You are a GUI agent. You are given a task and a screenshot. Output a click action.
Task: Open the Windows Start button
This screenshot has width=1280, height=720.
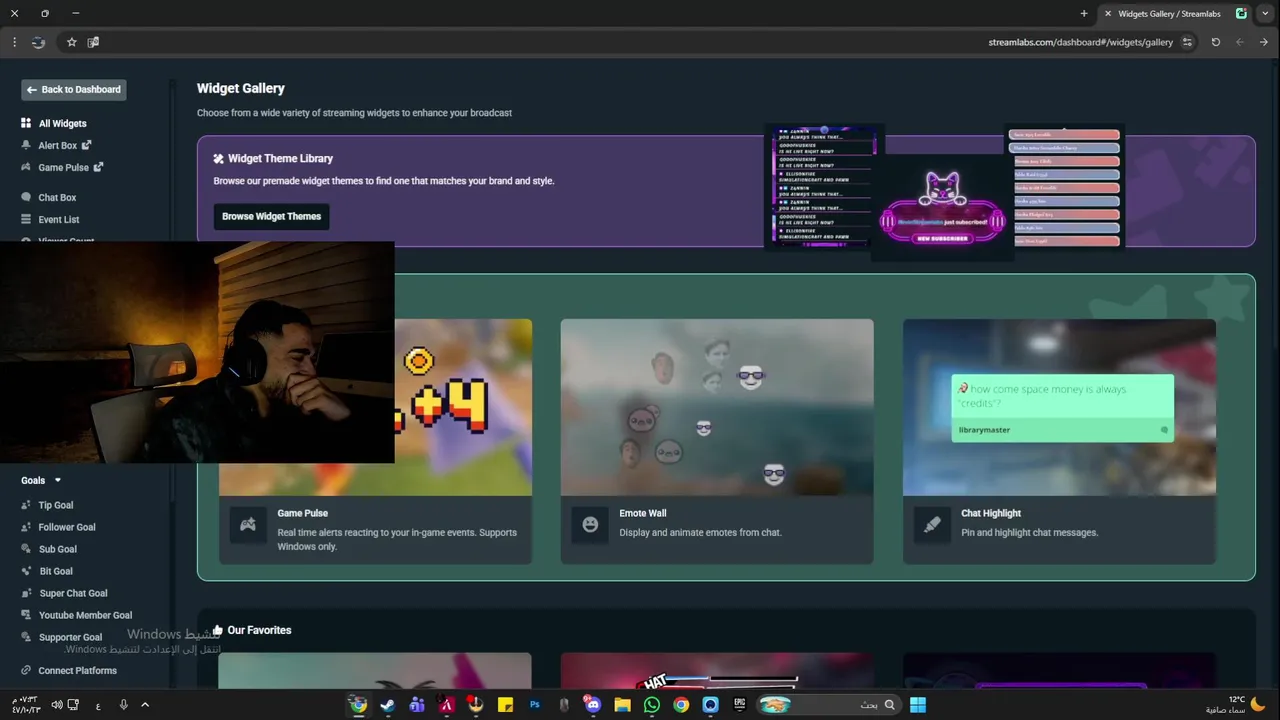point(917,705)
